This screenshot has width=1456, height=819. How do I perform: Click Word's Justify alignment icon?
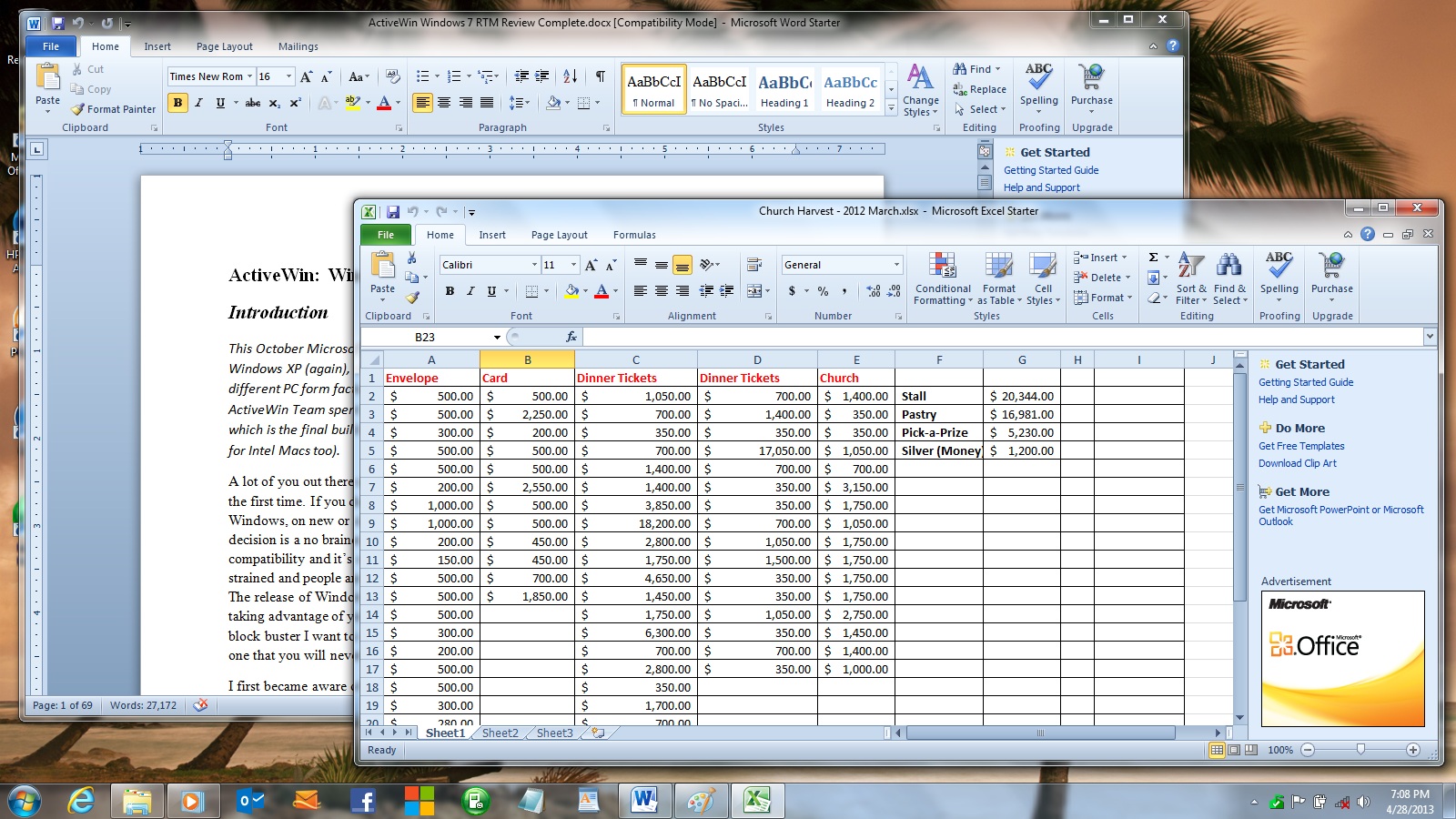487,103
